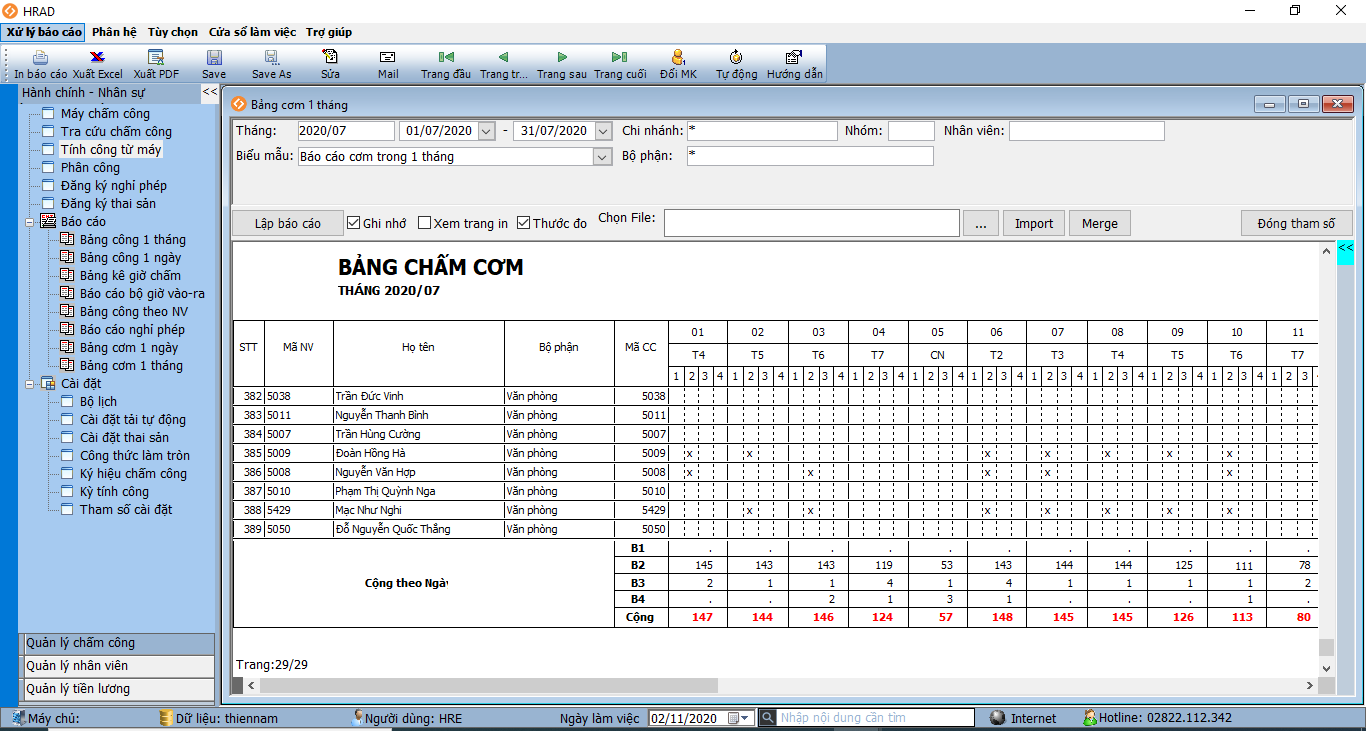The height and width of the screenshot is (731, 1366).
Task: Export report with Xuất Excel icon
Action: coord(97,58)
